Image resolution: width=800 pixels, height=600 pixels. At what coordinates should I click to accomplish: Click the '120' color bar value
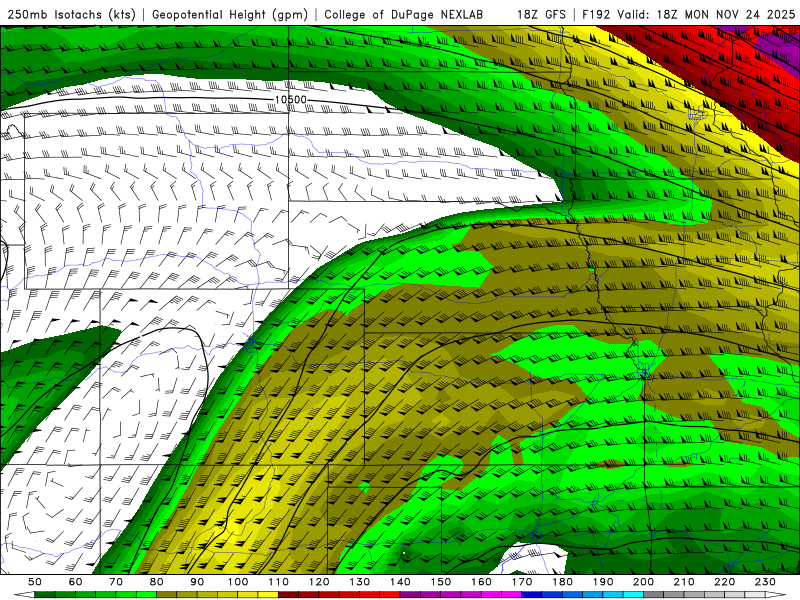(x=319, y=582)
